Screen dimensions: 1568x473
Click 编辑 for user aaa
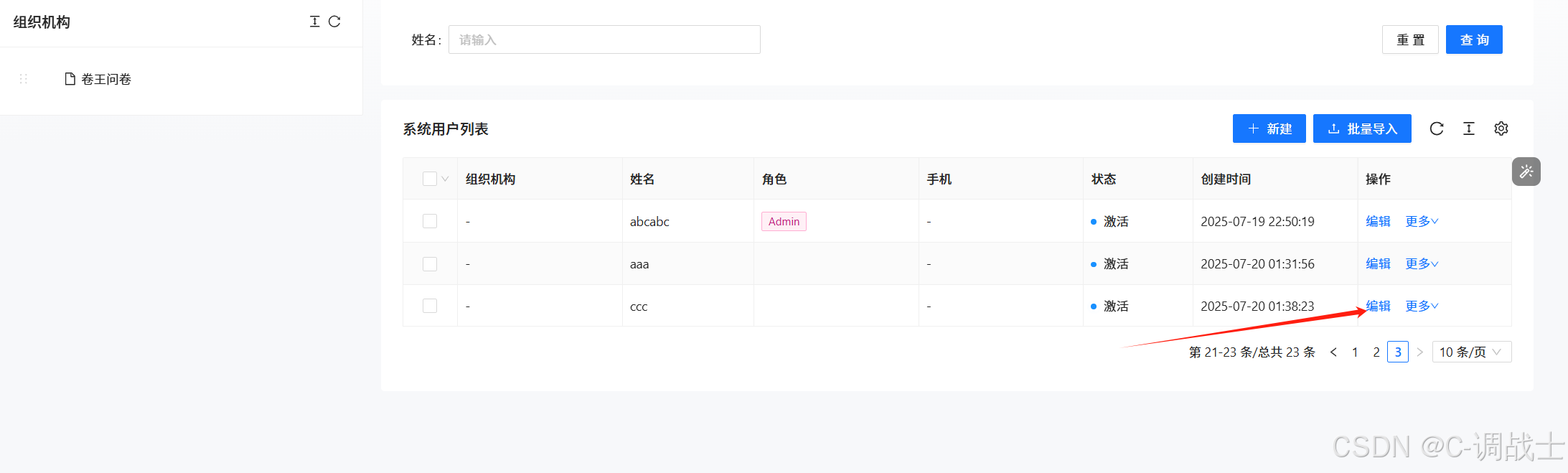pos(1378,263)
